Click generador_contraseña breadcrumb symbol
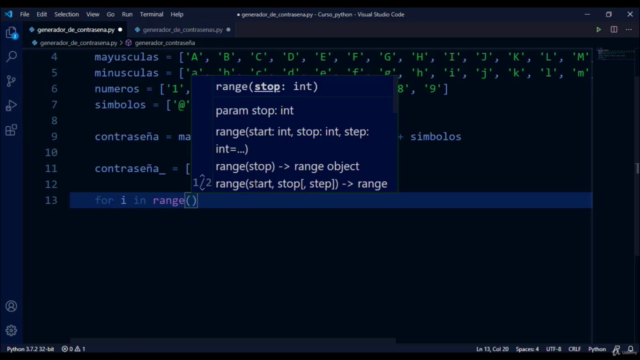 pyautogui.click(x=165, y=43)
